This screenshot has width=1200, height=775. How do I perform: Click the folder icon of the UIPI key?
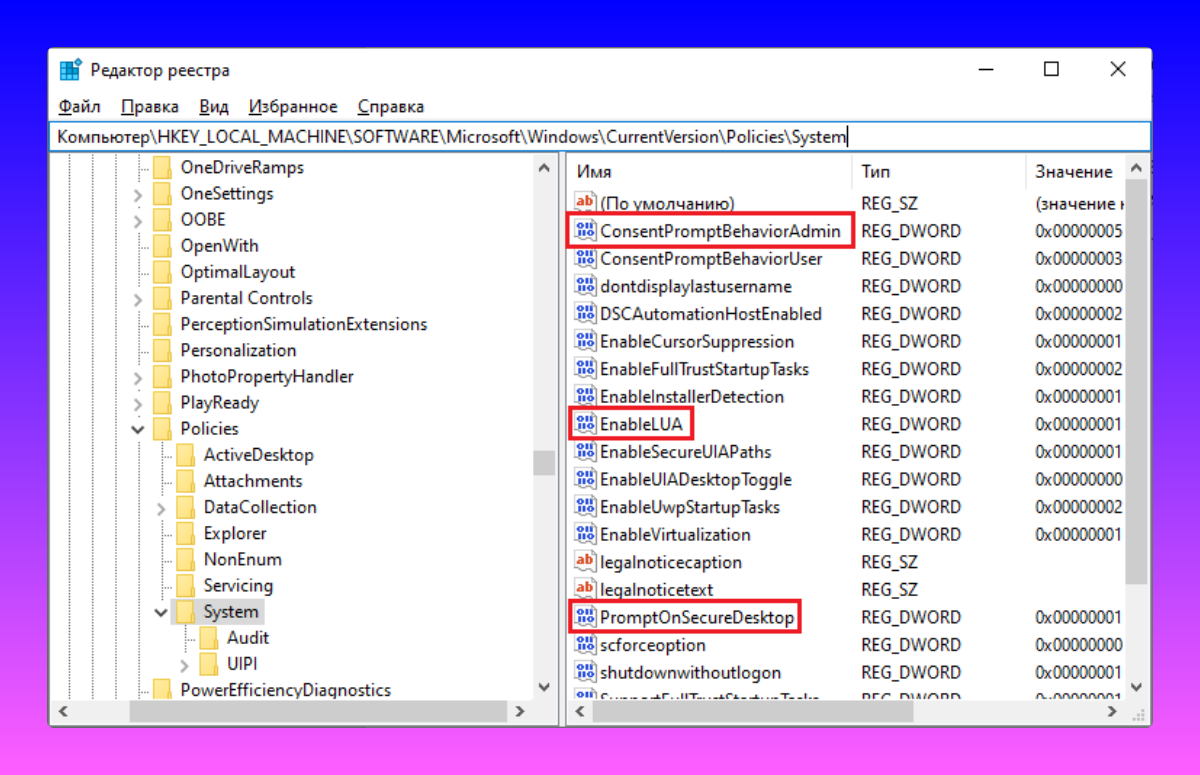(x=208, y=663)
